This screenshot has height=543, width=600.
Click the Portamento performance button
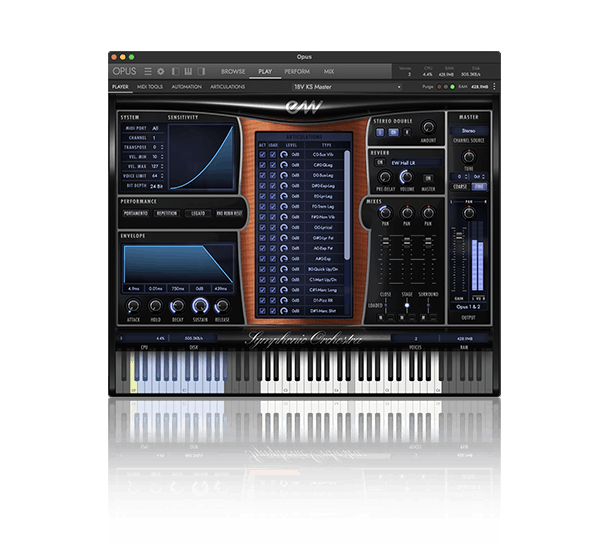click(136, 213)
